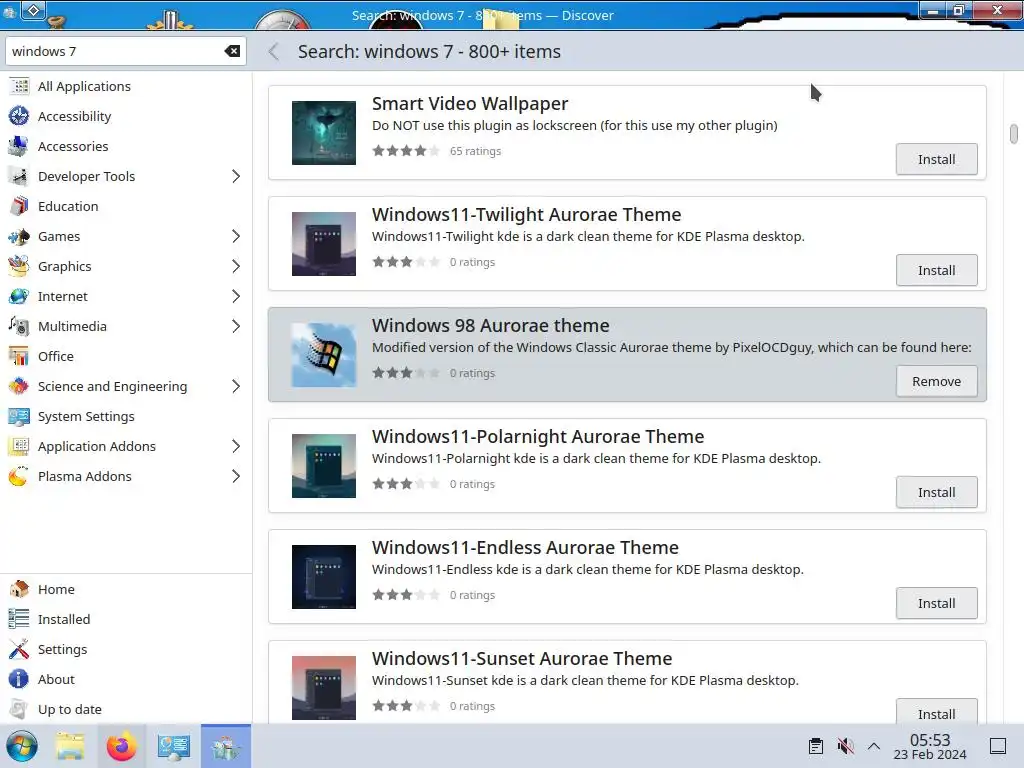
Task: Click the Settings tools icon
Action: click(19, 649)
